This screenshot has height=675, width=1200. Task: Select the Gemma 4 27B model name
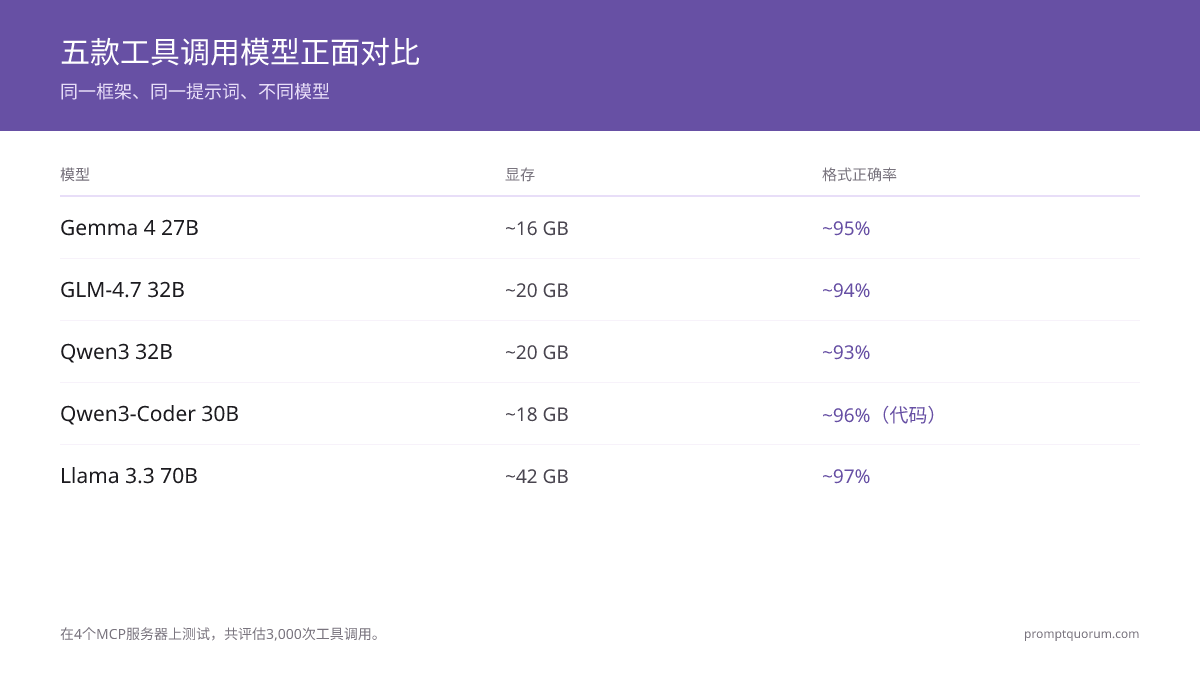click(129, 228)
